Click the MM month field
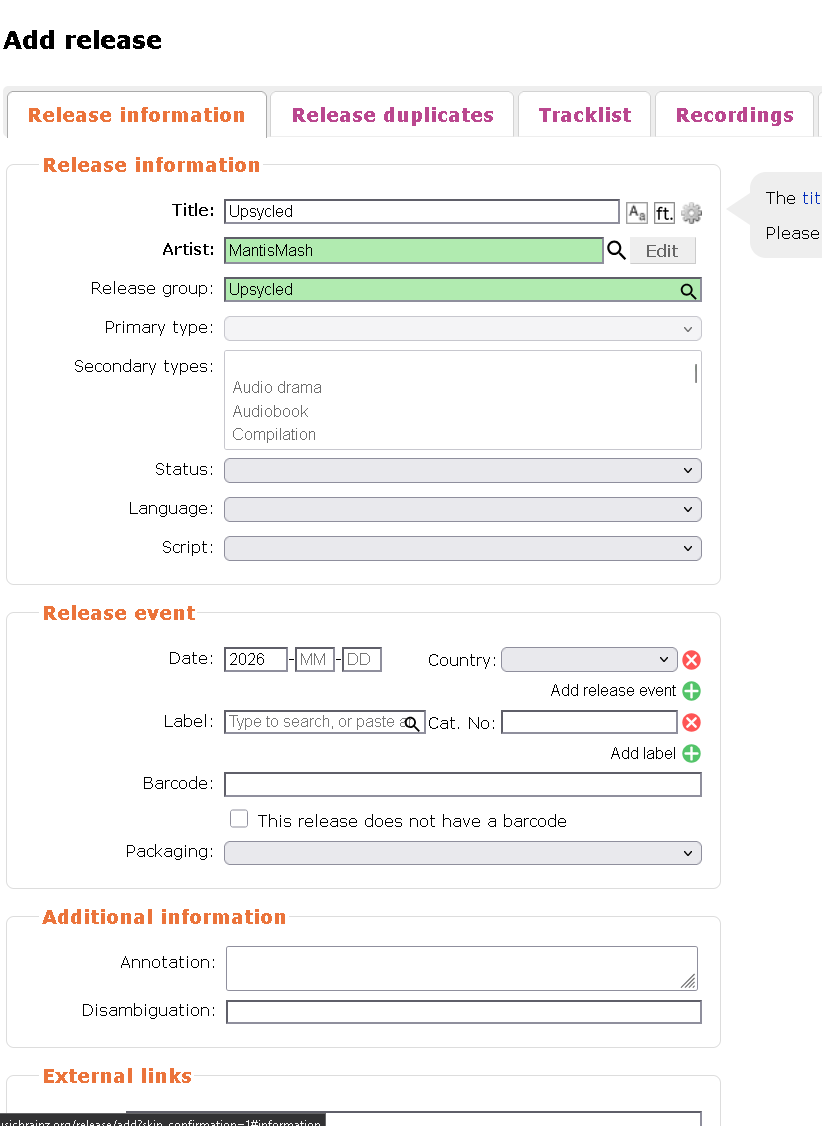822x1126 pixels. 314,659
